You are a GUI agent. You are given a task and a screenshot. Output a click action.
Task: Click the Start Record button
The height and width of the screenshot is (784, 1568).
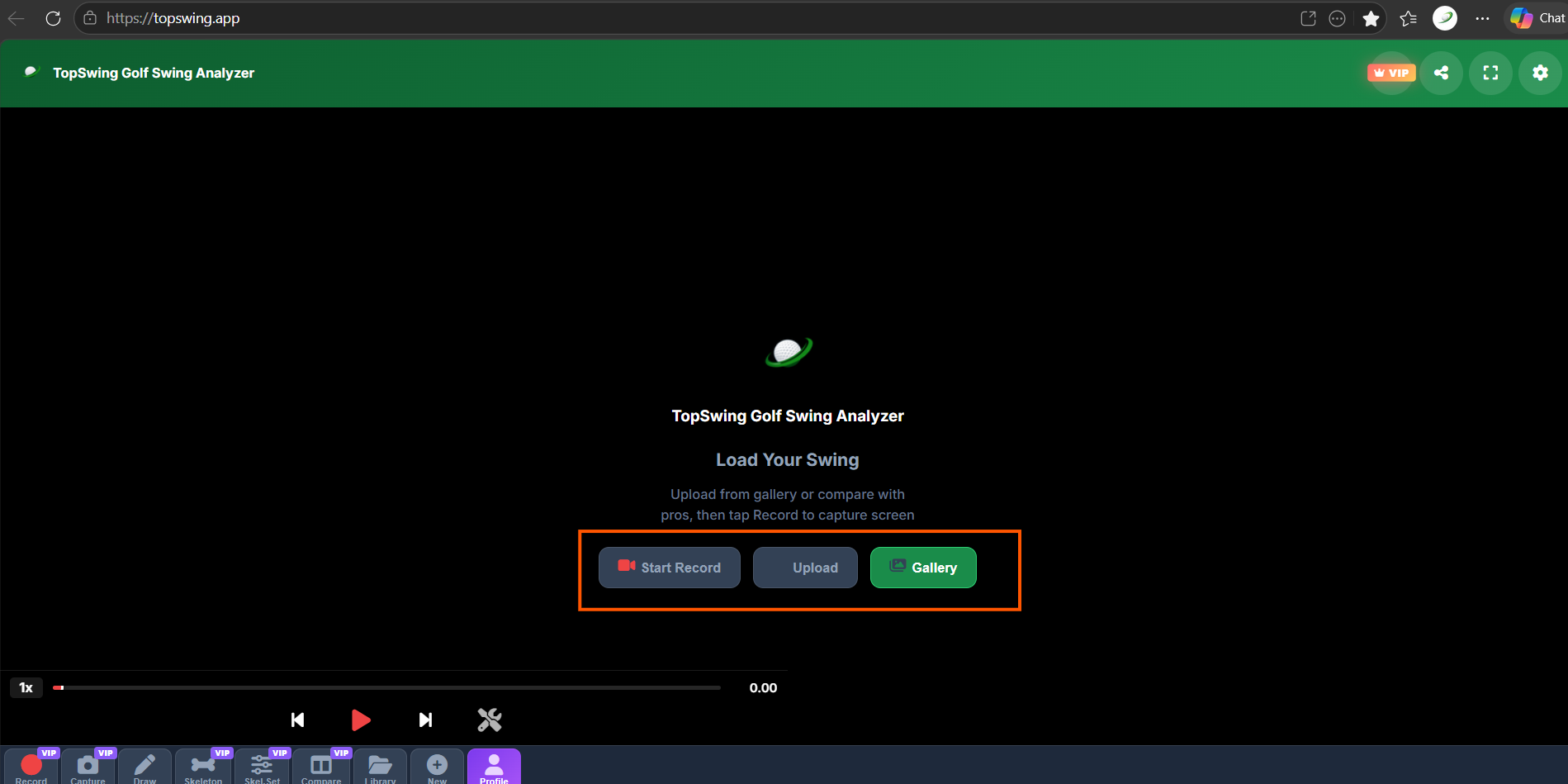point(670,568)
